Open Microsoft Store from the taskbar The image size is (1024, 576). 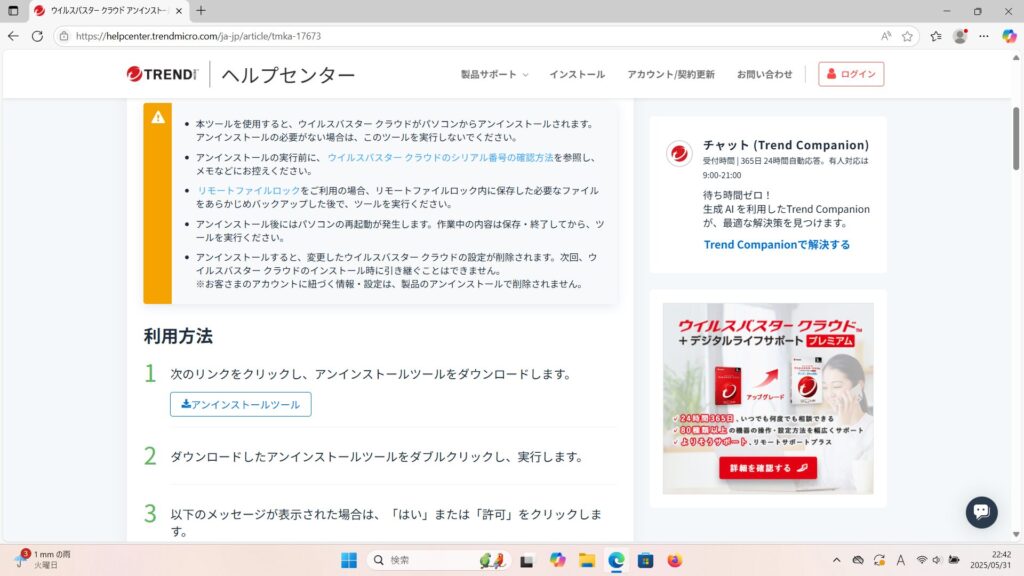[645, 560]
